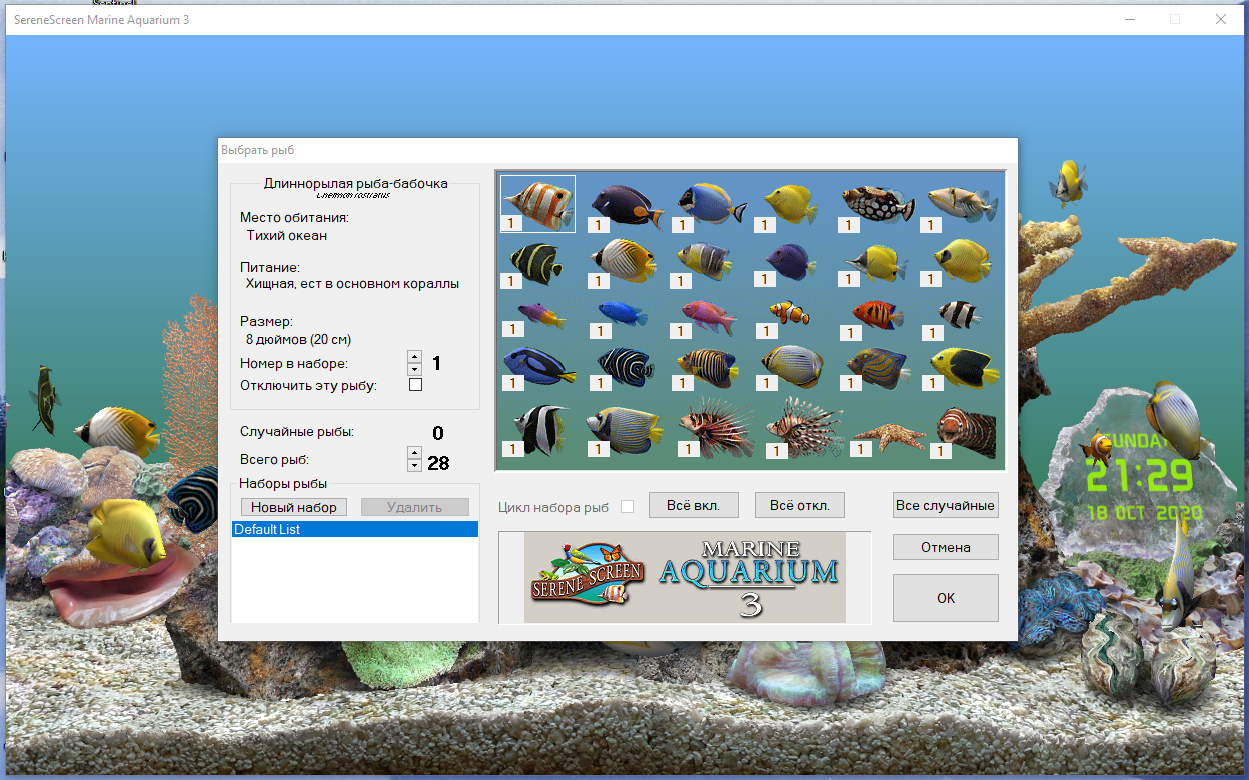1249x780 pixels.
Task: Choose the spotted clown triggerfish thumbnail
Action: coord(878,202)
